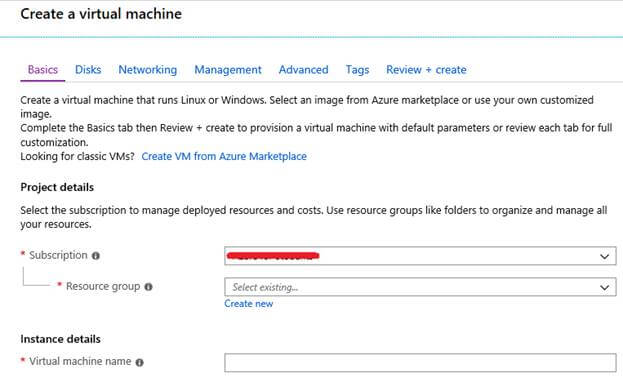Screen dimensions: 623x382
Task: Click the 'Virtual machine name' field label
Action: (x=80, y=361)
